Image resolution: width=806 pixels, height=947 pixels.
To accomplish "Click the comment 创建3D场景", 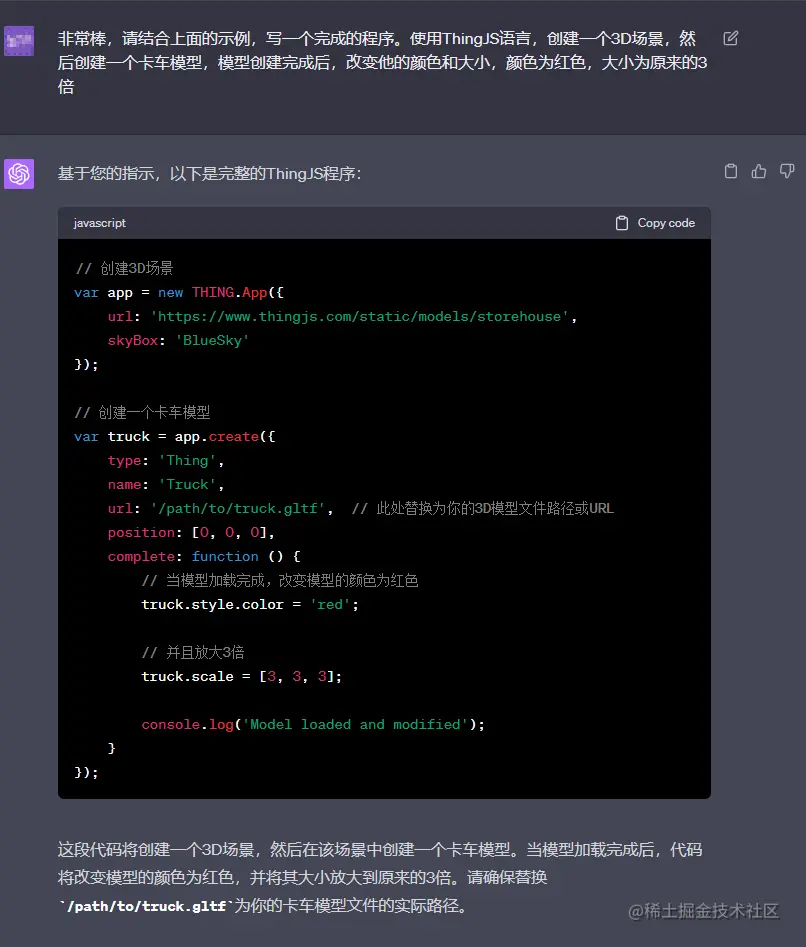I will [x=124, y=268].
